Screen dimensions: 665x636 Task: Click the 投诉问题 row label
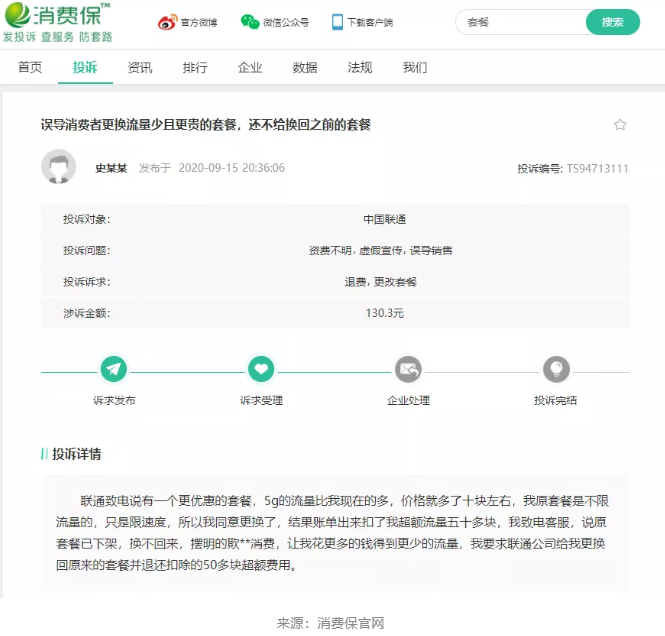(87, 251)
